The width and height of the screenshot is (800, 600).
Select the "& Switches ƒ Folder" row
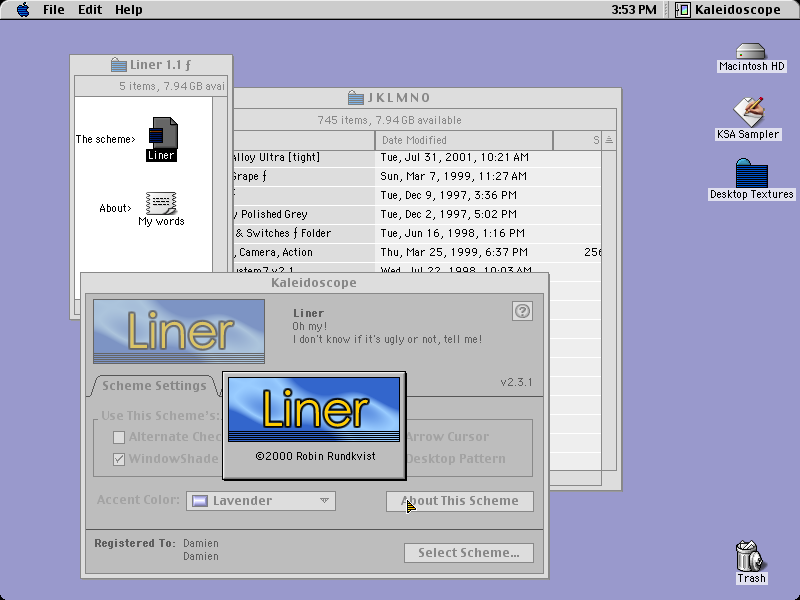click(417, 233)
